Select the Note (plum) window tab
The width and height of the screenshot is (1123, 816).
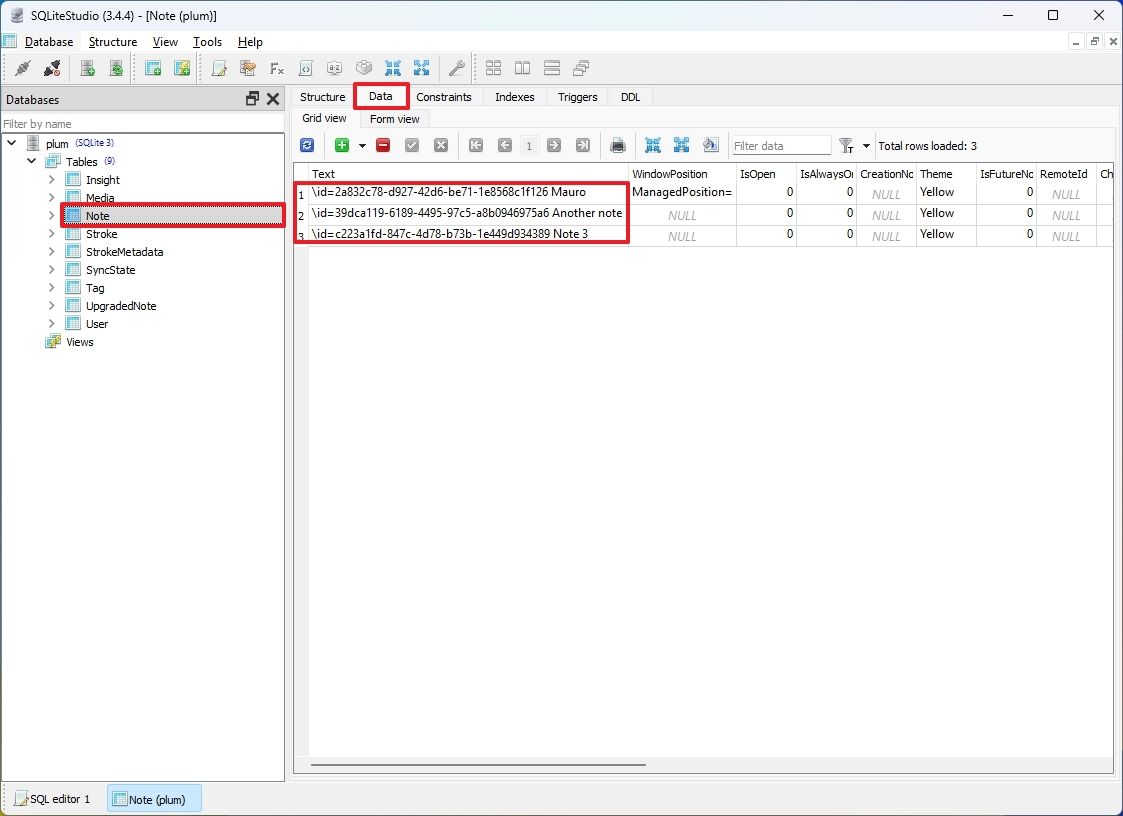[x=154, y=798]
